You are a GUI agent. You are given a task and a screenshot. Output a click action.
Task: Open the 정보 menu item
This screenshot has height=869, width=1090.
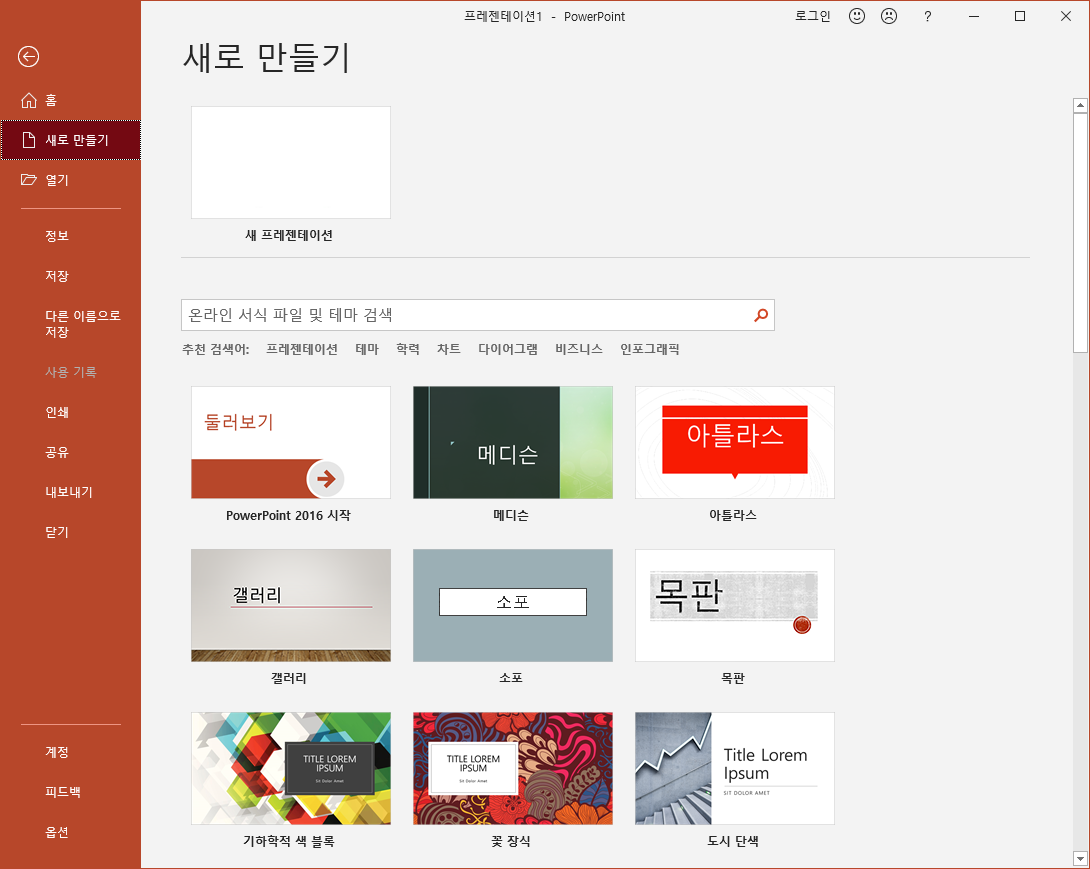point(57,236)
